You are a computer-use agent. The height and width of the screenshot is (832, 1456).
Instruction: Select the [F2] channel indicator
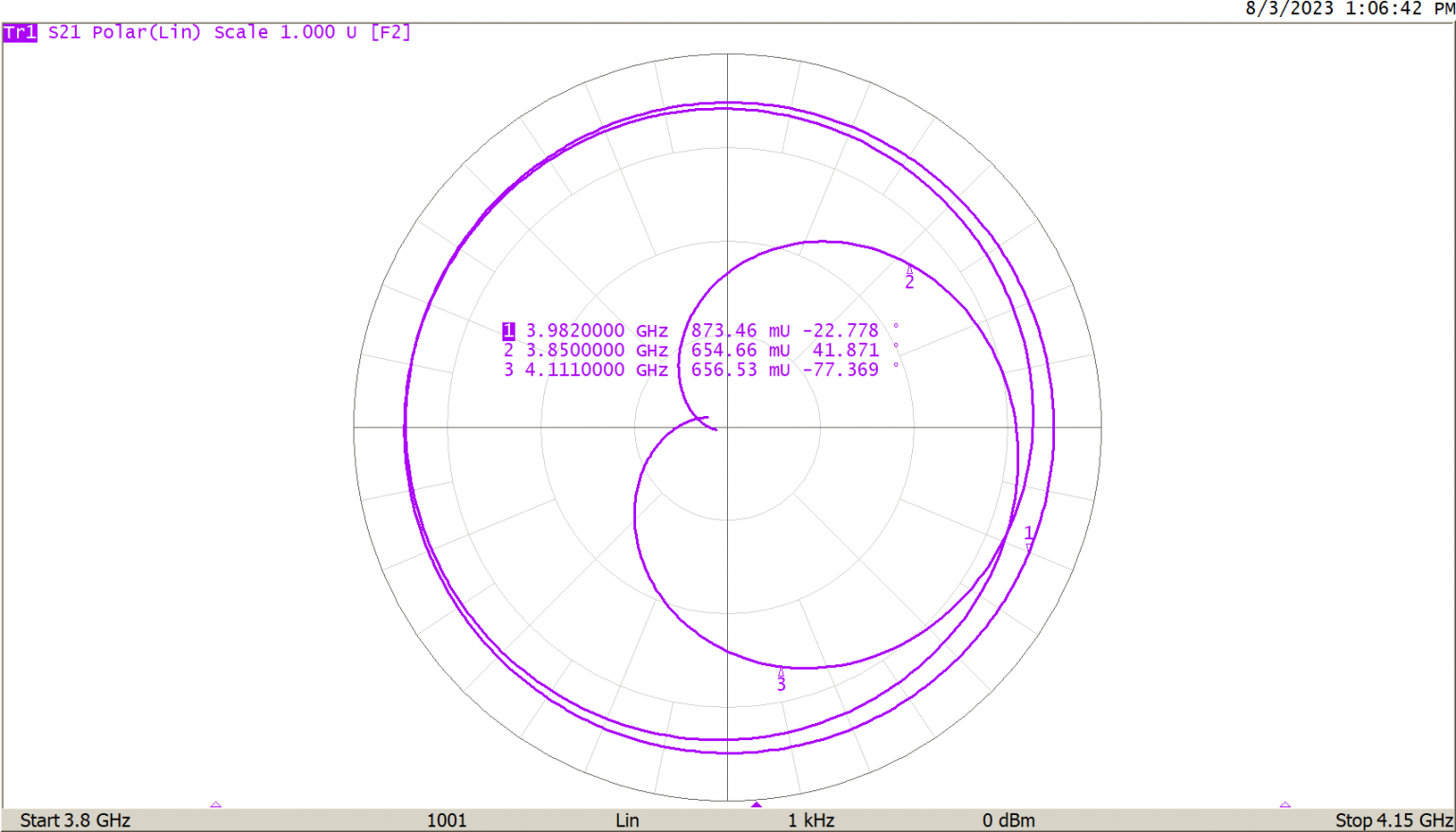click(389, 31)
